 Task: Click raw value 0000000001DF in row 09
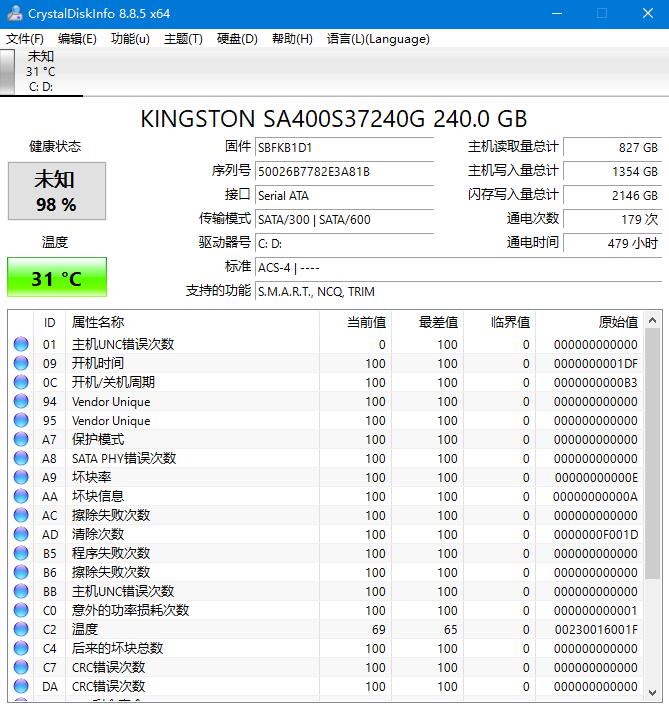coord(596,364)
